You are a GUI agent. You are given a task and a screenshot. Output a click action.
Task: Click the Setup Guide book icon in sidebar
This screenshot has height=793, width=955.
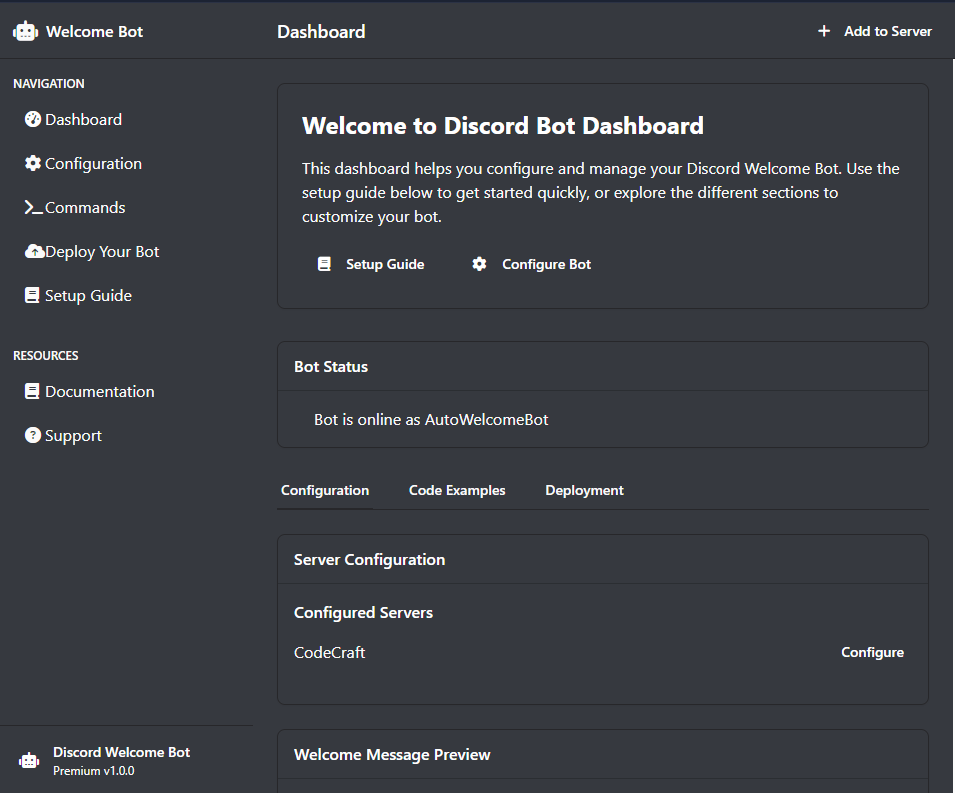[33, 296]
